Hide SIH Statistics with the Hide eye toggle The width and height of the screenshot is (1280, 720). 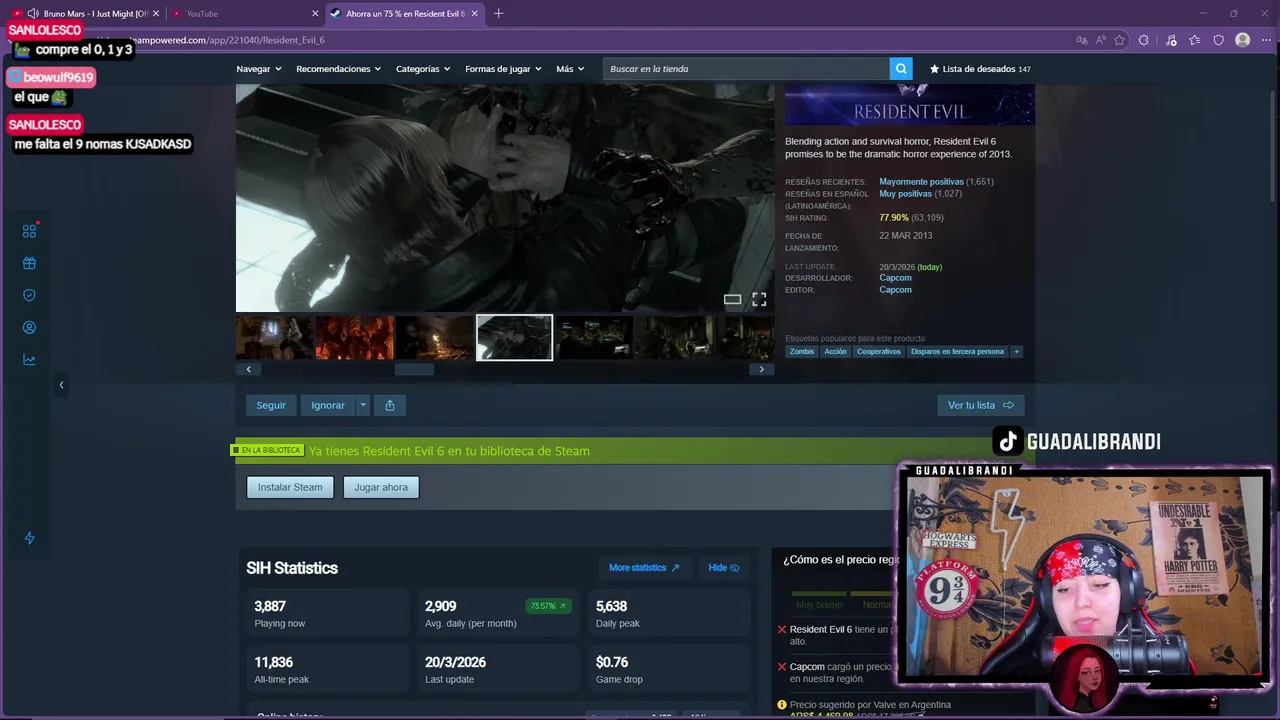(x=724, y=568)
